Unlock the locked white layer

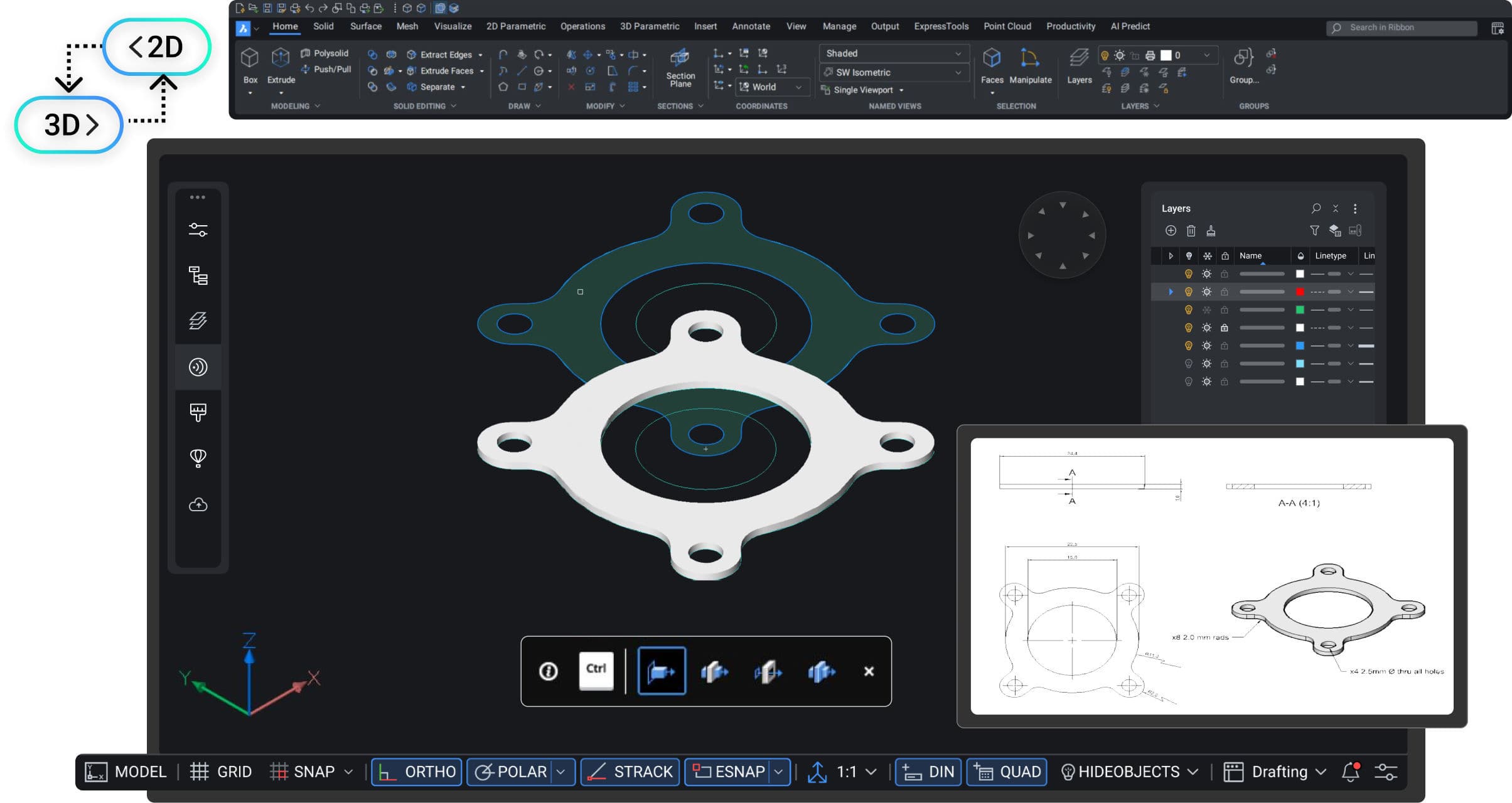coord(1225,327)
